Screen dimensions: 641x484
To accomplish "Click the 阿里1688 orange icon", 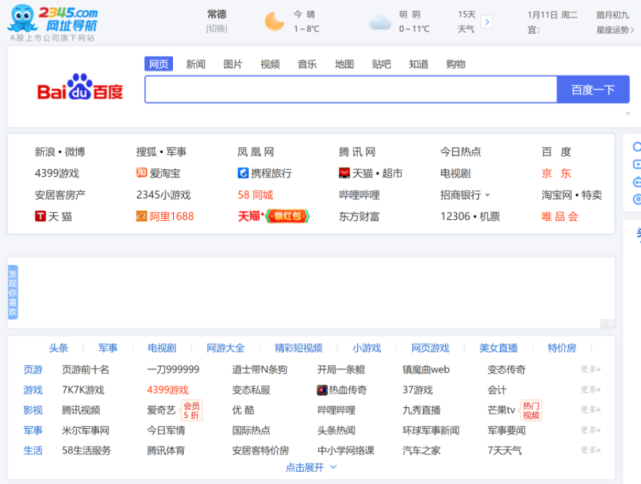I will tap(141, 216).
